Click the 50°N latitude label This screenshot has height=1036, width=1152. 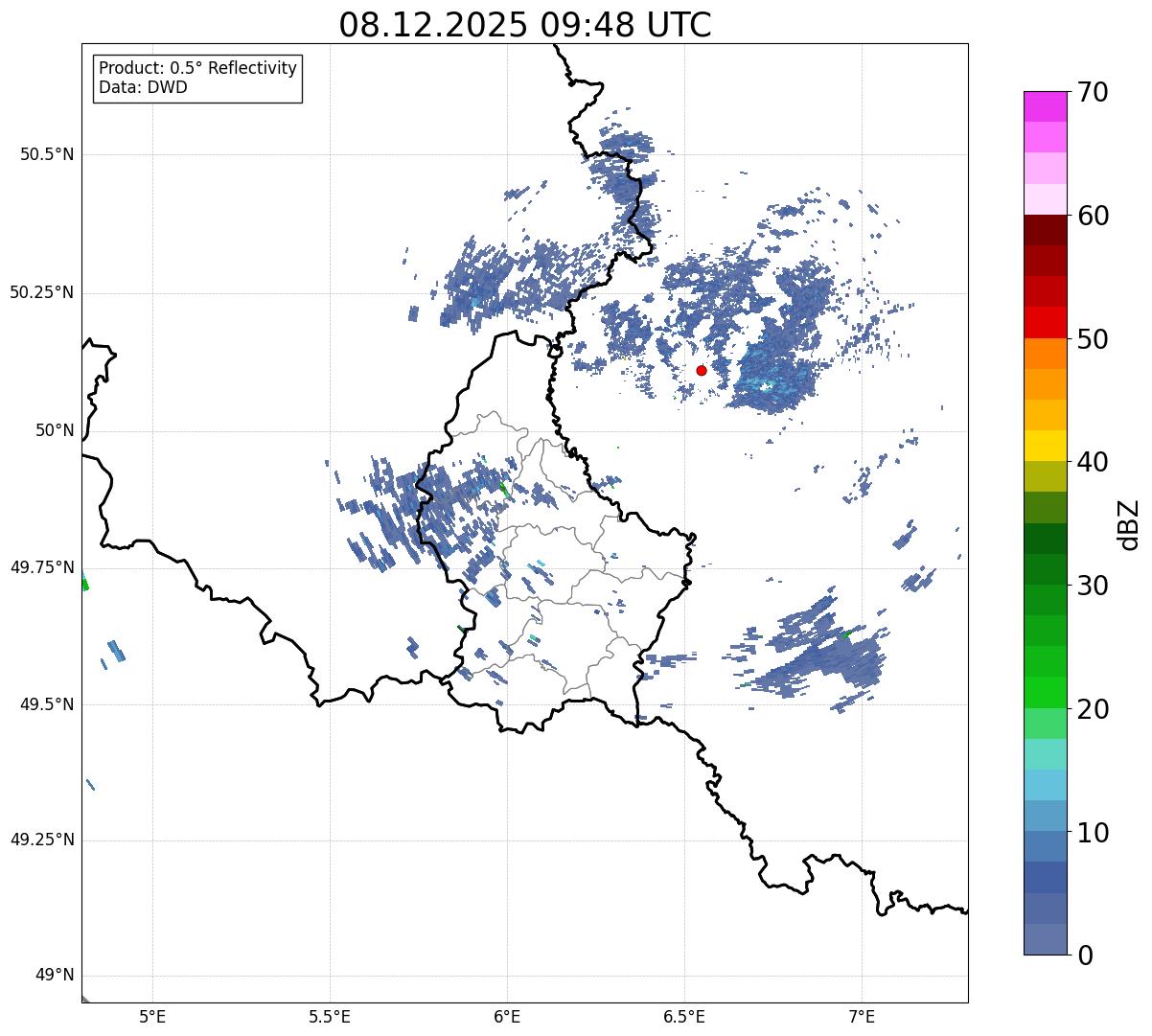pos(55,430)
